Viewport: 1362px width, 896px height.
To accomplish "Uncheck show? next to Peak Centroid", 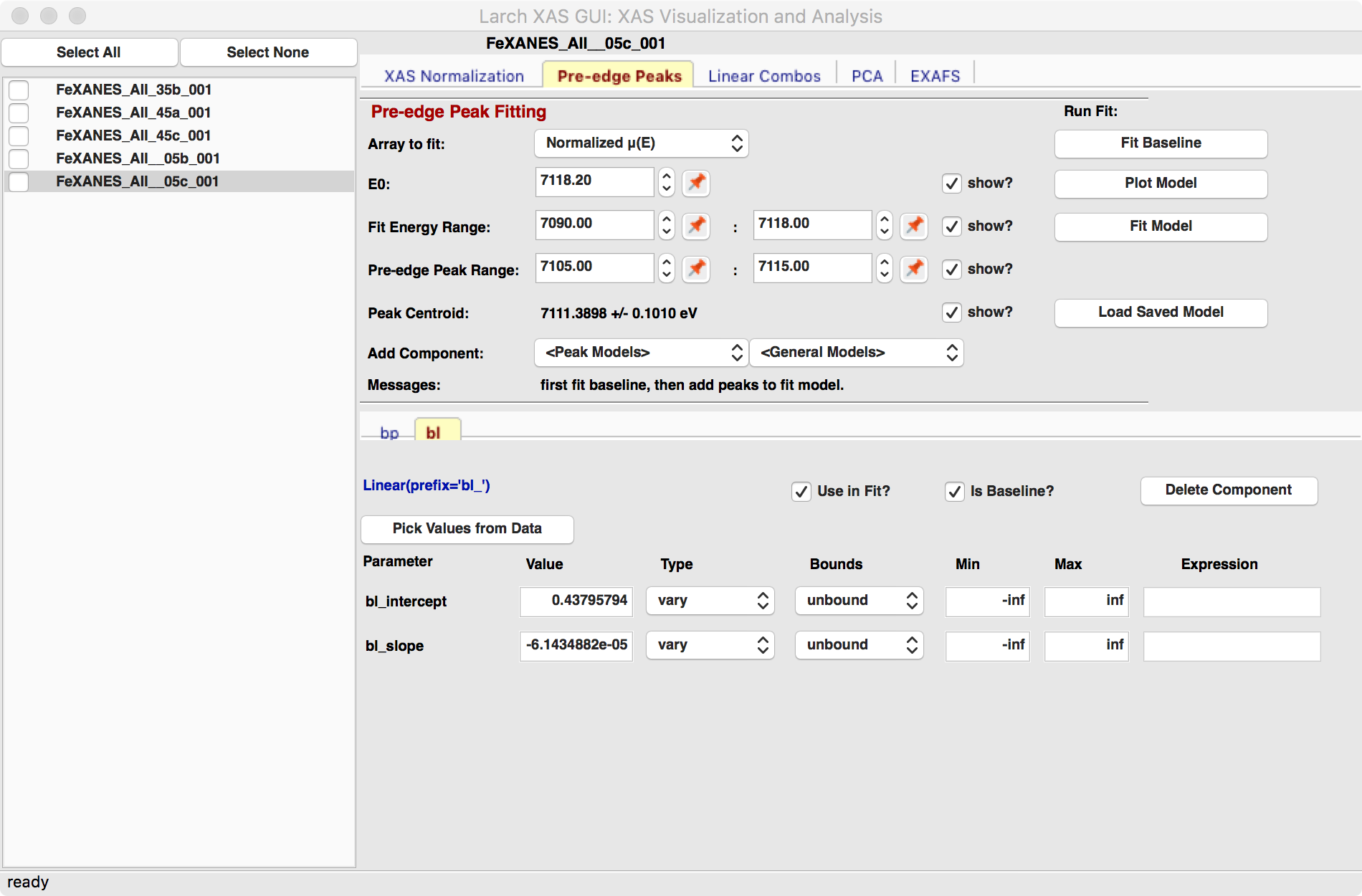I will tap(951, 313).
